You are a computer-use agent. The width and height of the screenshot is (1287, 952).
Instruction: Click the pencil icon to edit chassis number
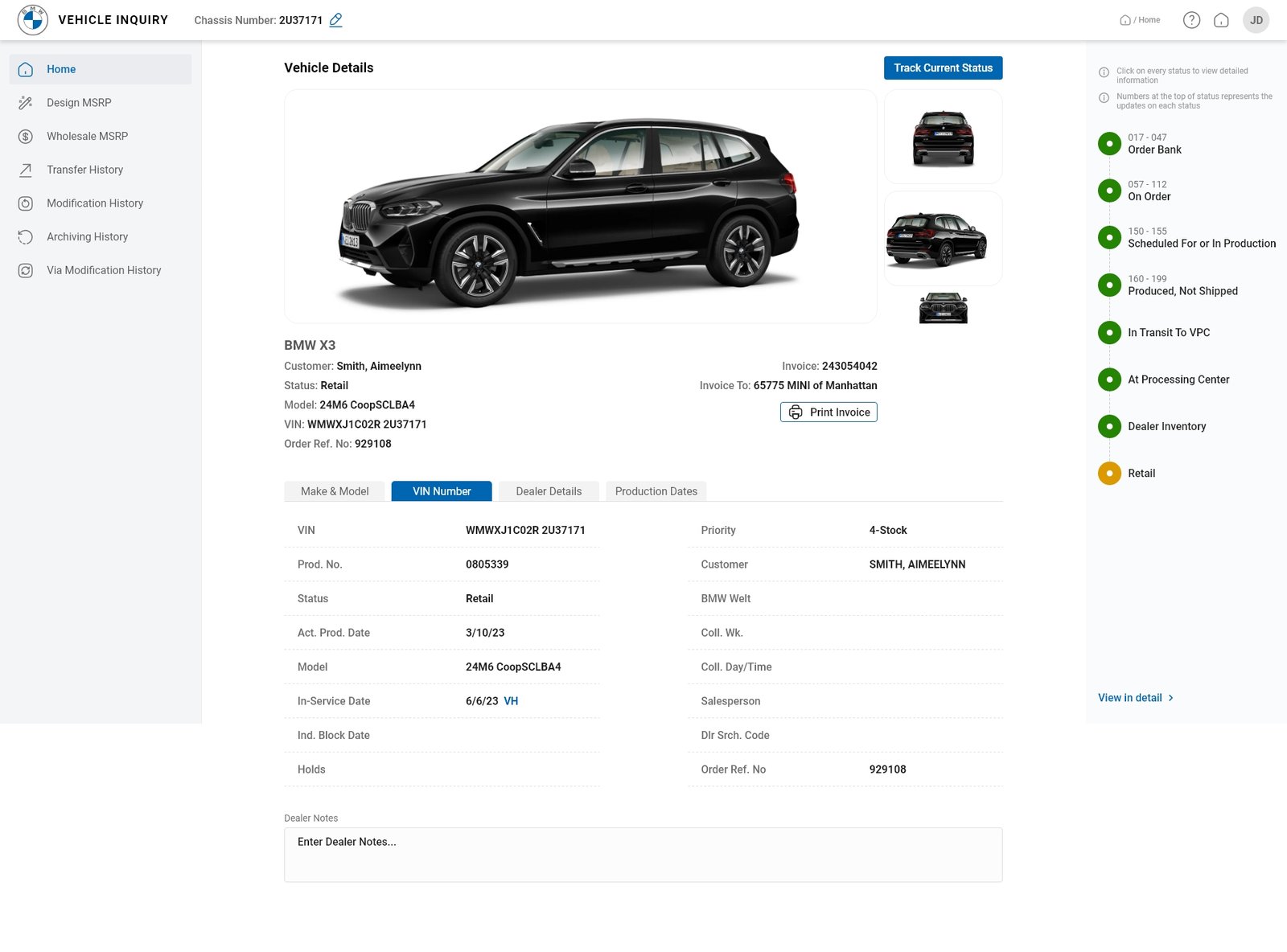tap(335, 20)
